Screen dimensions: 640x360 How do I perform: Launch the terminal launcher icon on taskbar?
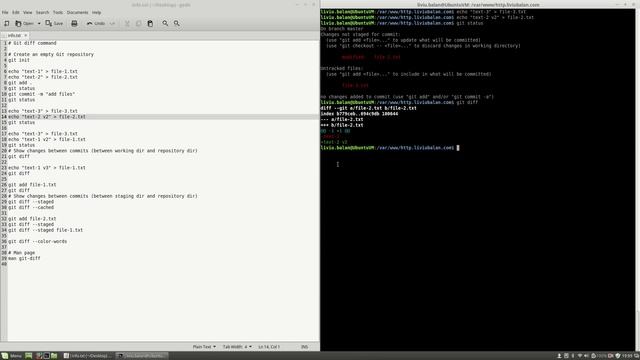click(47, 356)
